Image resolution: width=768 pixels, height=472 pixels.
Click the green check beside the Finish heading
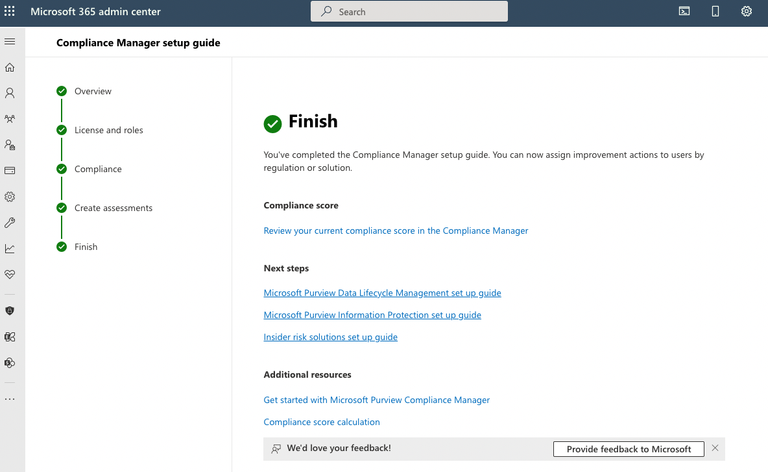pos(272,124)
